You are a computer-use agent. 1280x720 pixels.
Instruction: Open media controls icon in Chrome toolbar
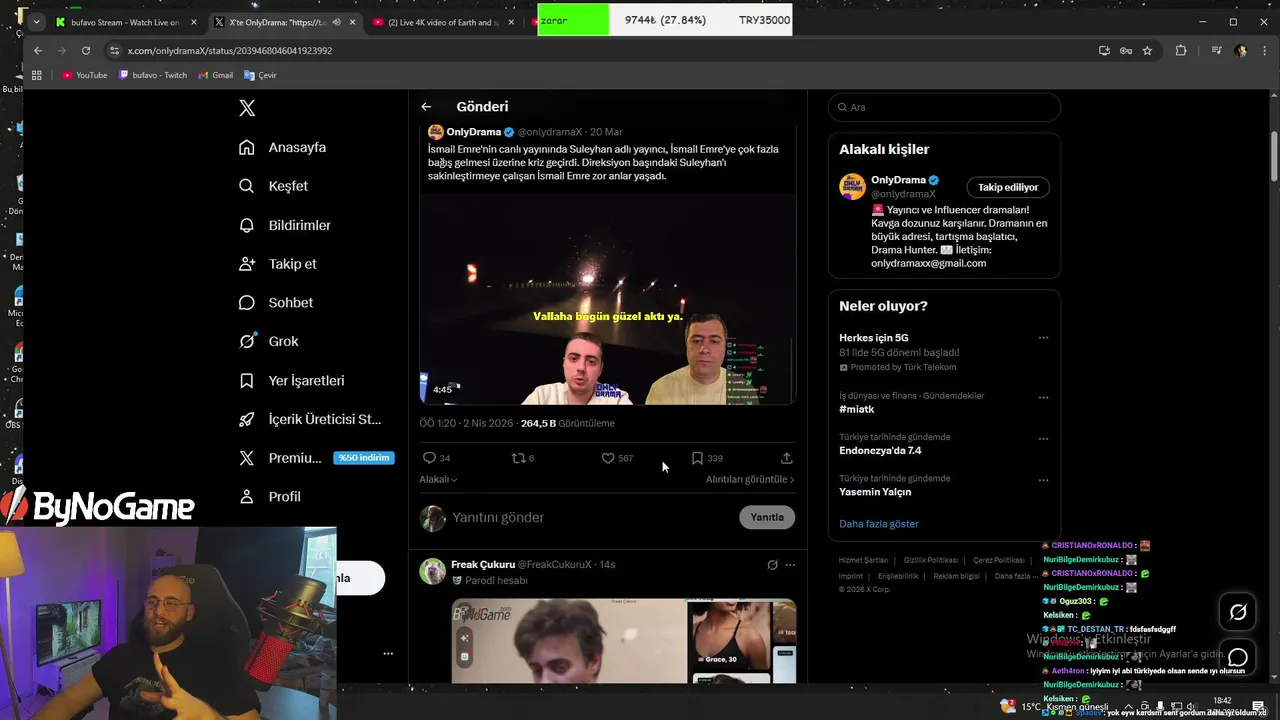coord(1216,50)
